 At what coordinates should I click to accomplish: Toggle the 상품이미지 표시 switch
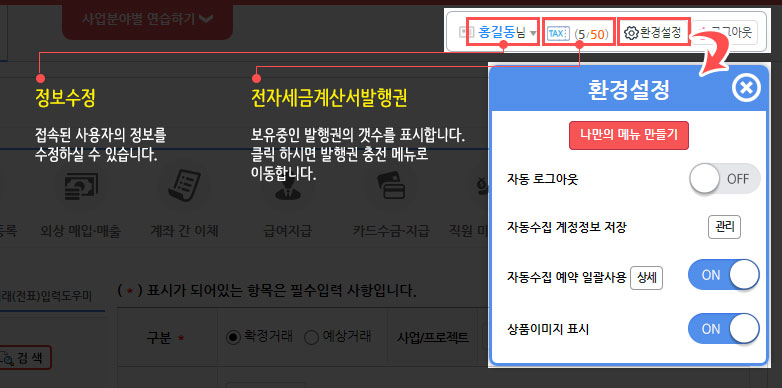tap(724, 329)
